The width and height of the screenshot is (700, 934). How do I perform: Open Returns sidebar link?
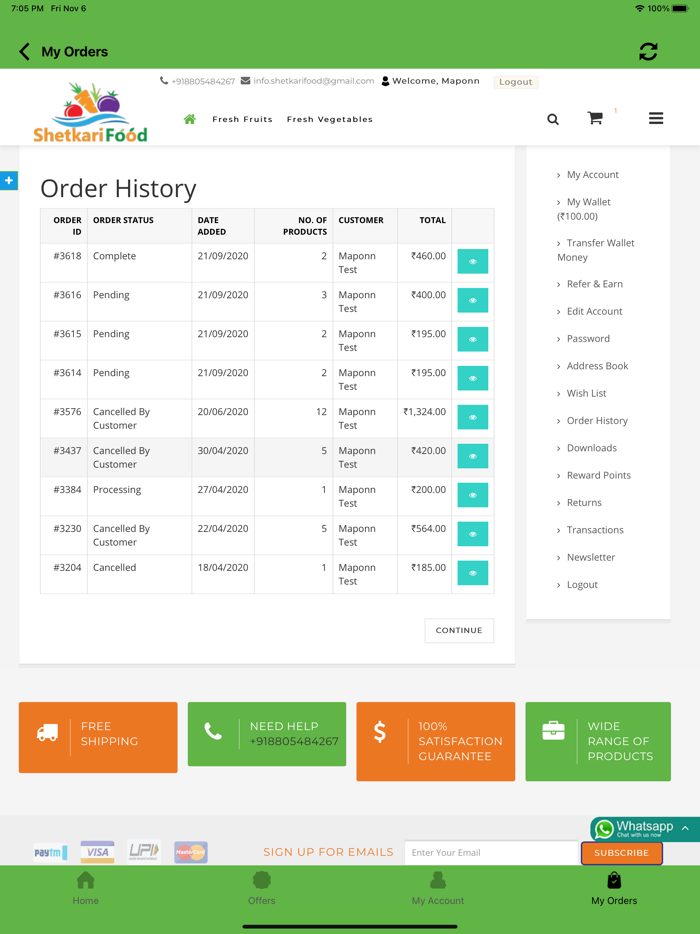point(583,503)
